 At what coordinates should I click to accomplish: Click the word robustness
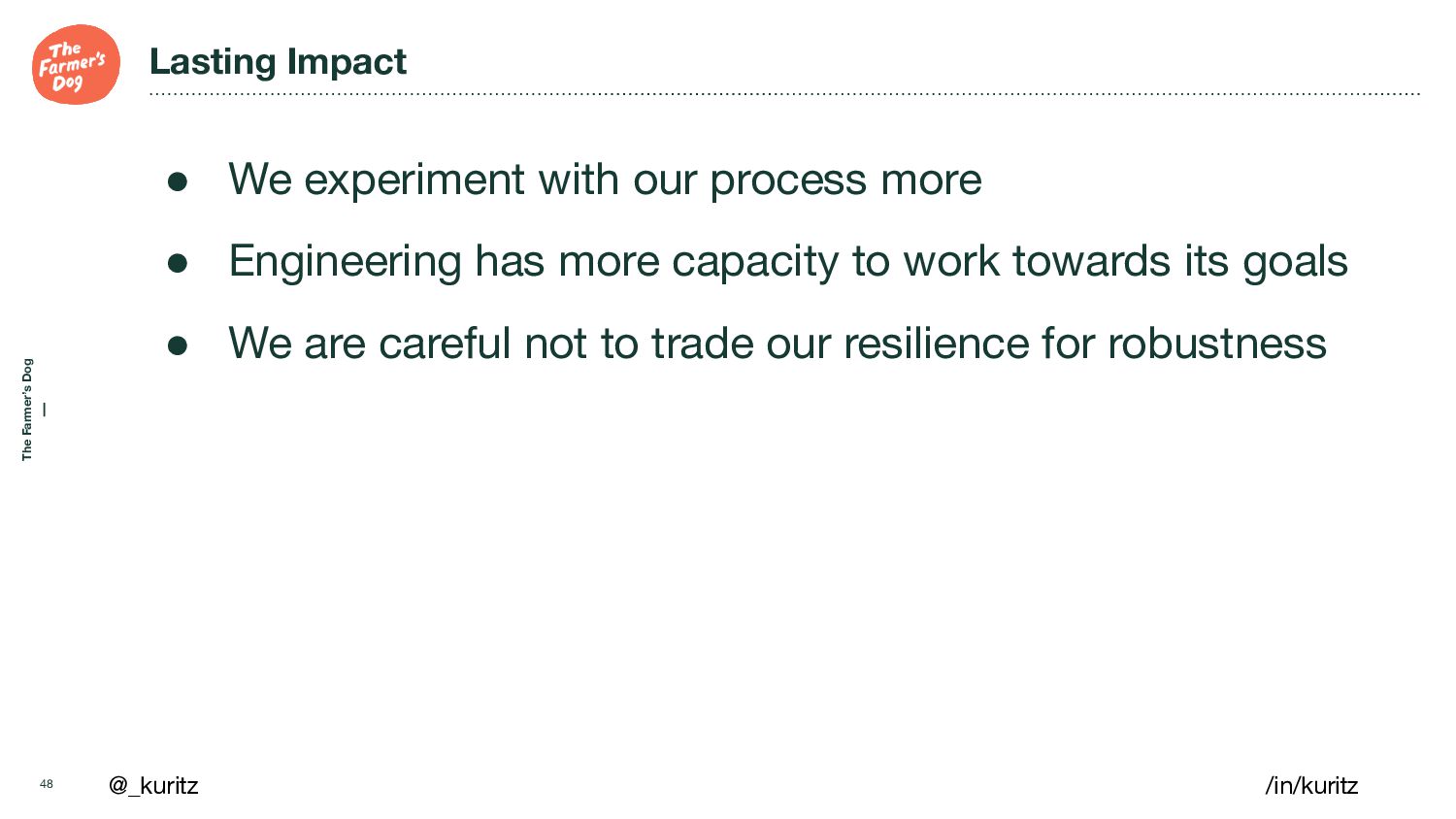(1216, 344)
